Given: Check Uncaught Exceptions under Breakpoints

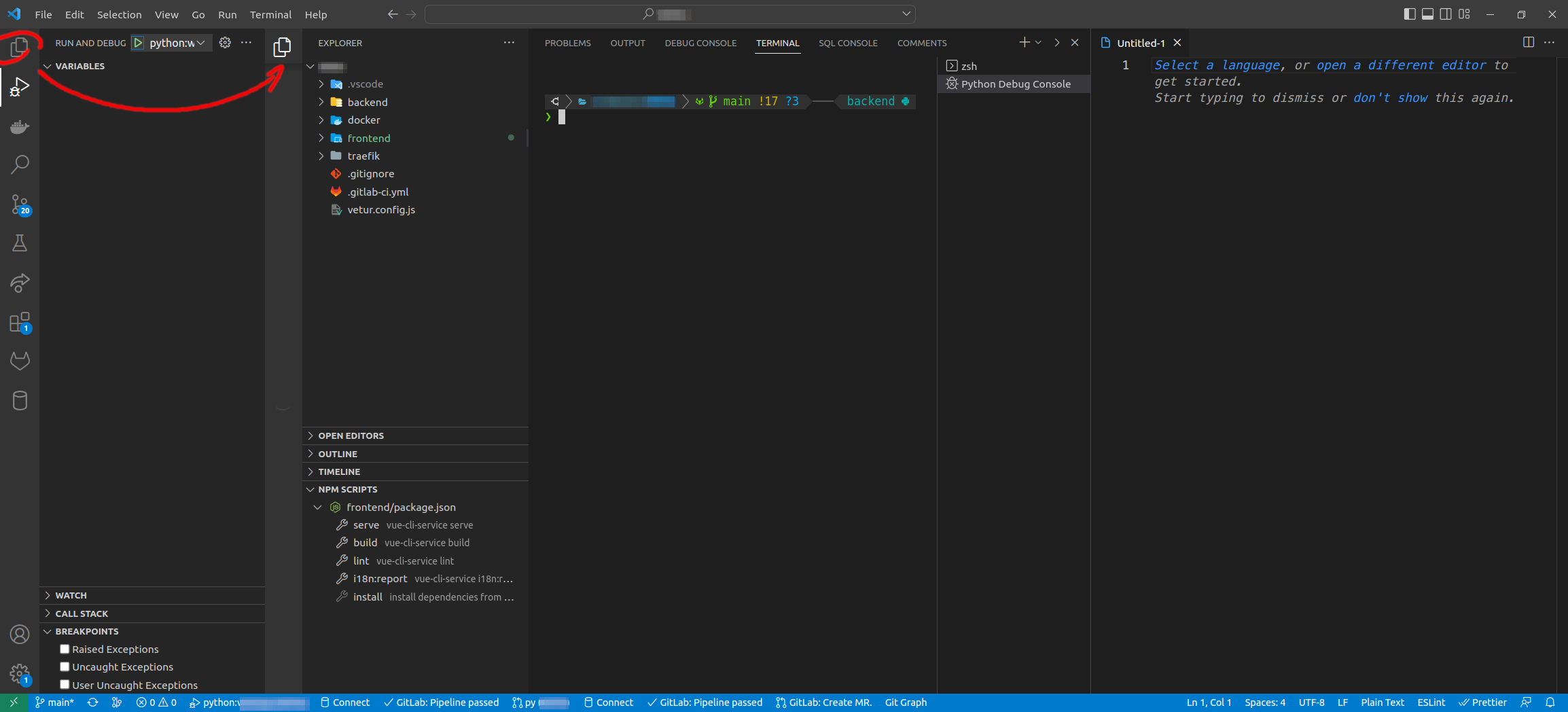Looking at the screenshot, I should point(65,666).
